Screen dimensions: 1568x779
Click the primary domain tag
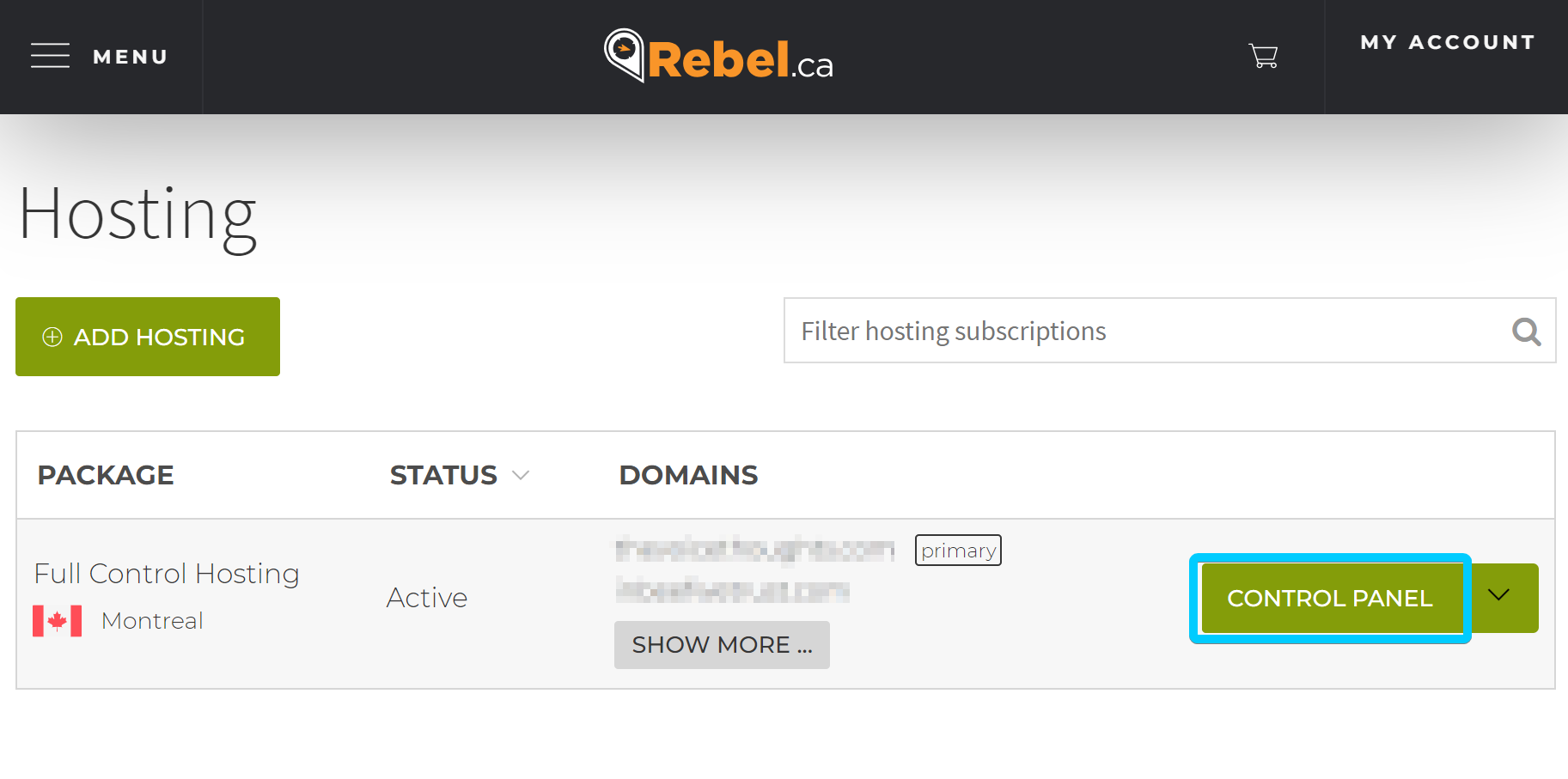(x=958, y=551)
